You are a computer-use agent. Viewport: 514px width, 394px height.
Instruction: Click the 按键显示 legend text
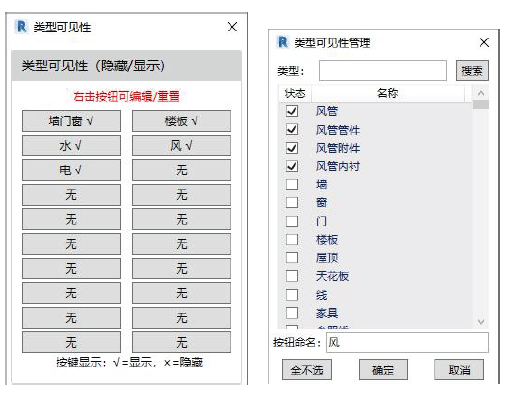(129, 362)
